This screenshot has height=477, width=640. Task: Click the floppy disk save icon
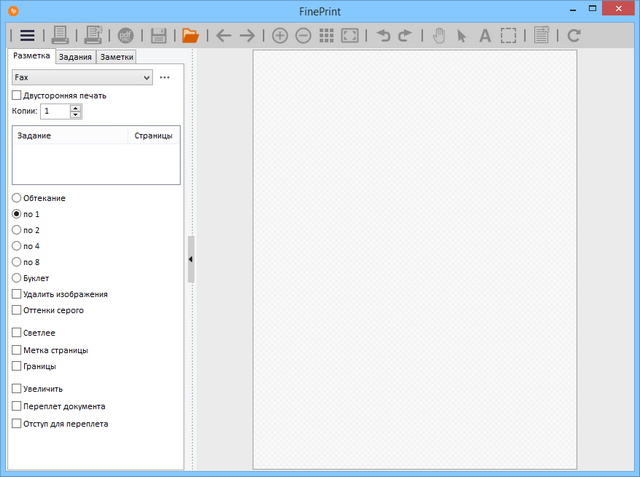[x=159, y=35]
